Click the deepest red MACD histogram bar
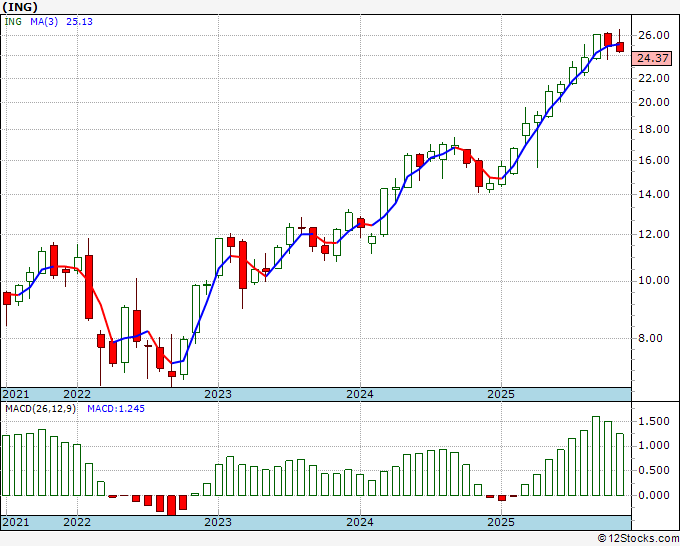 click(x=172, y=505)
